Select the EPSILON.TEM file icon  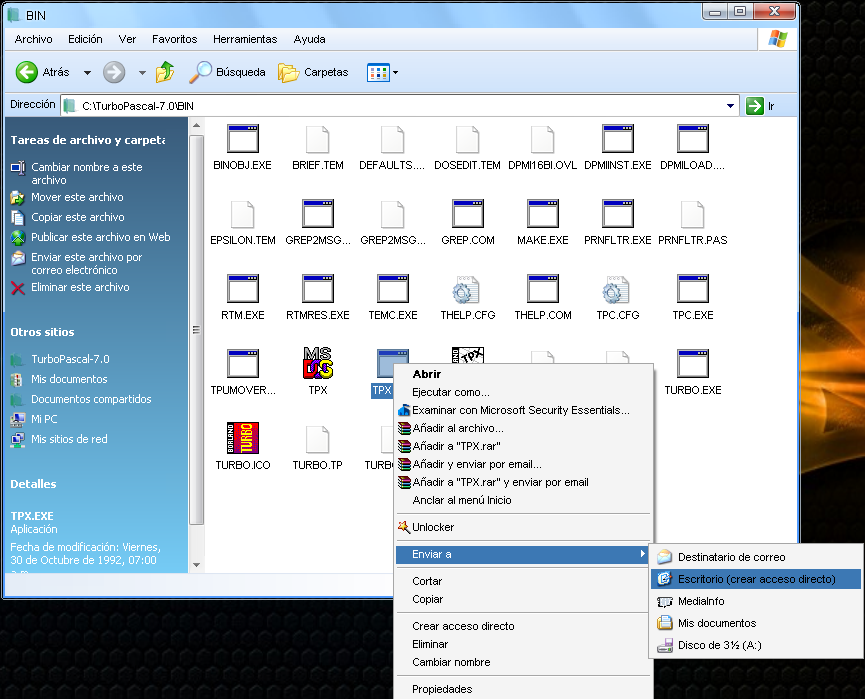pos(243,214)
